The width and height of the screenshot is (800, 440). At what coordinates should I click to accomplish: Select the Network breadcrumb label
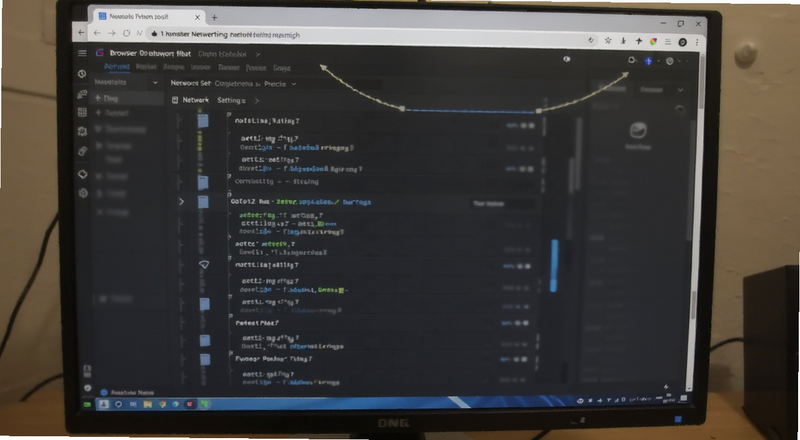[196, 100]
